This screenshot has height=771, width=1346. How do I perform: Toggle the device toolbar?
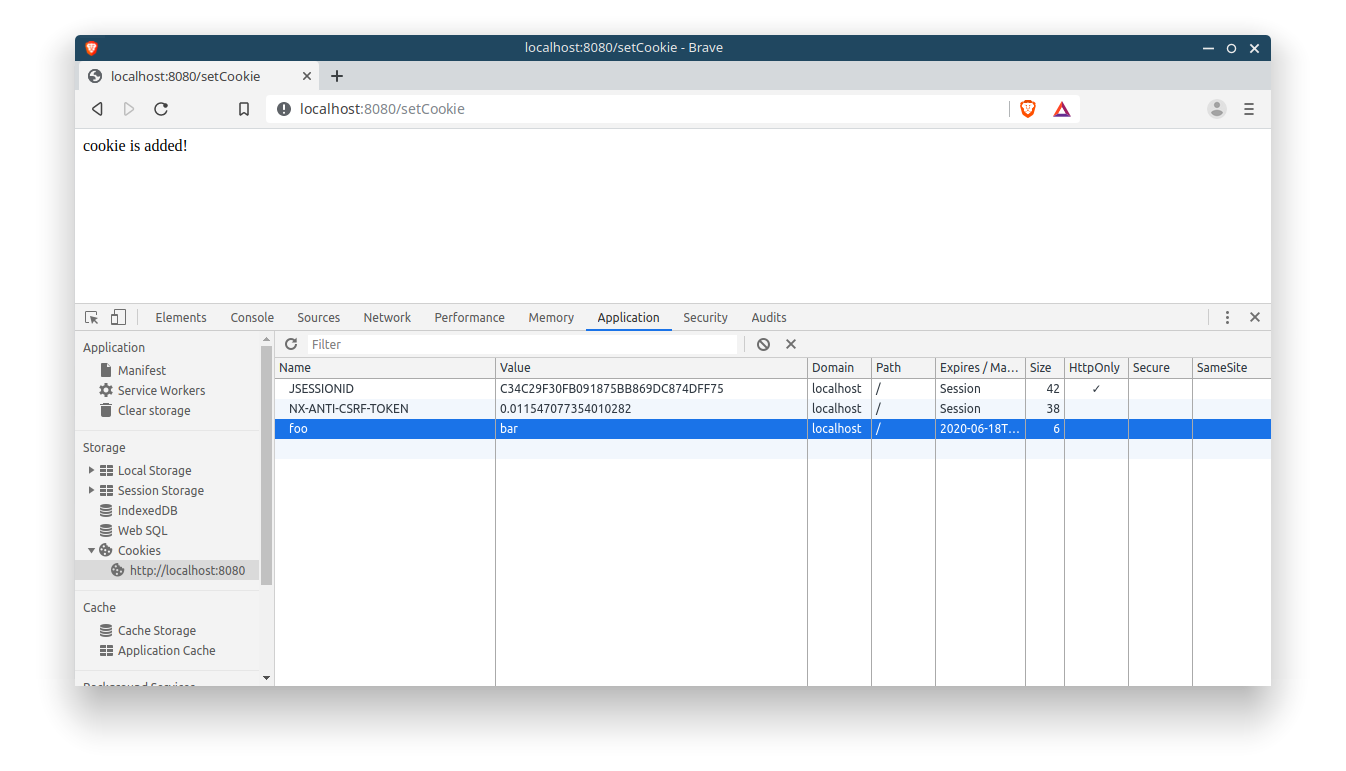pyautogui.click(x=118, y=316)
